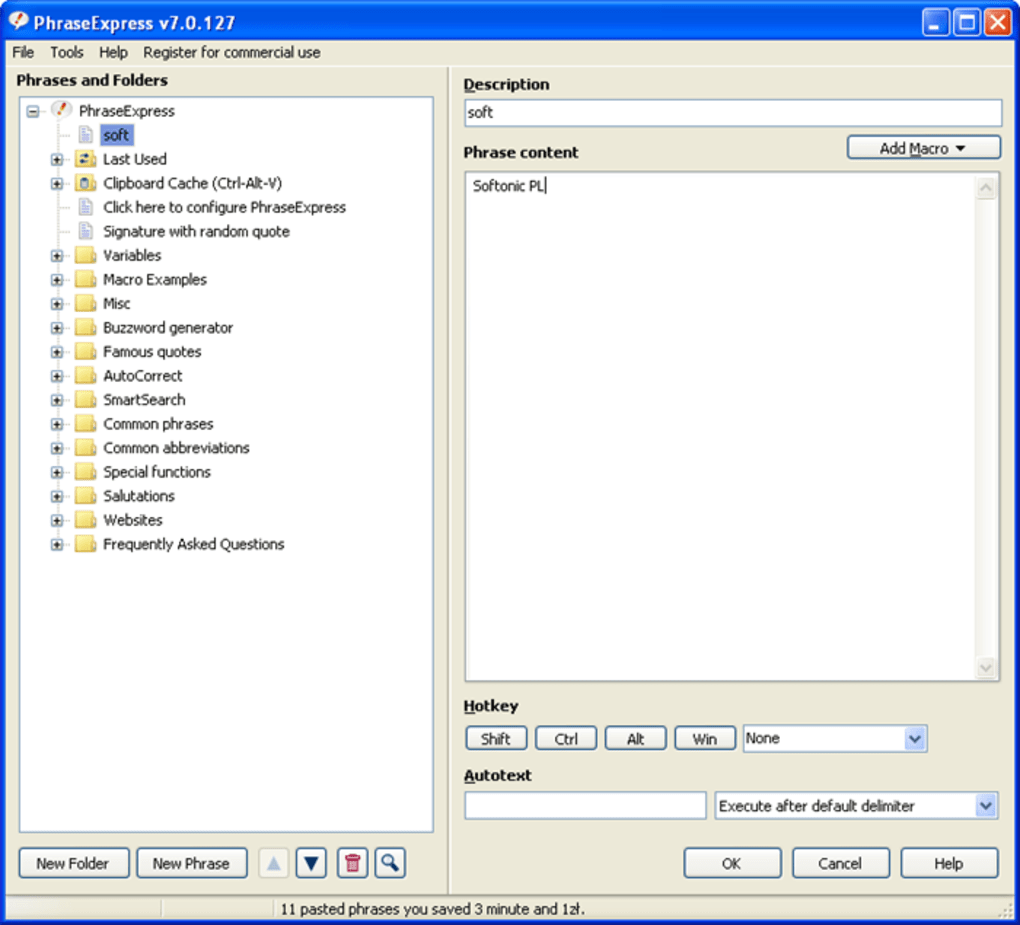This screenshot has width=1020, height=925.
Task: Click the Variables folder icon
Action: tap(85, 255)
